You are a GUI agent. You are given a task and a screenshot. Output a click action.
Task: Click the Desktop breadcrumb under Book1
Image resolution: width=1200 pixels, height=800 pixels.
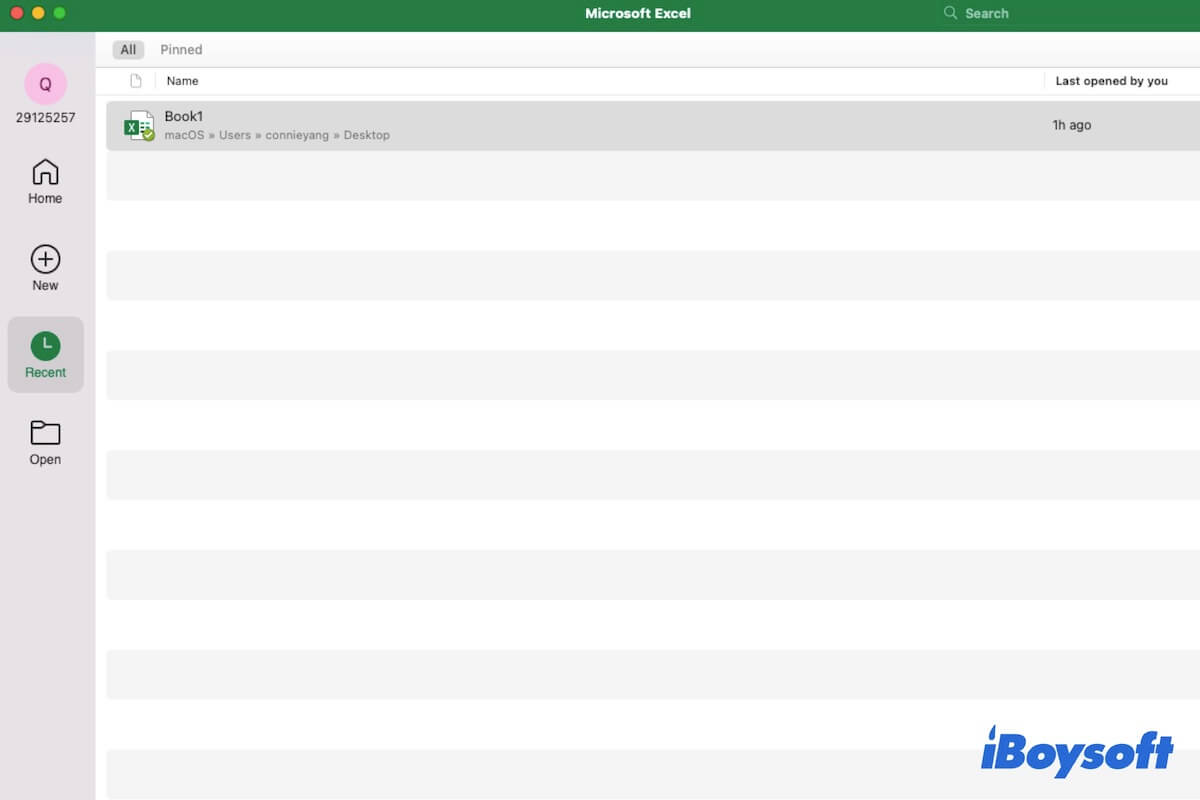click(367, 135)
